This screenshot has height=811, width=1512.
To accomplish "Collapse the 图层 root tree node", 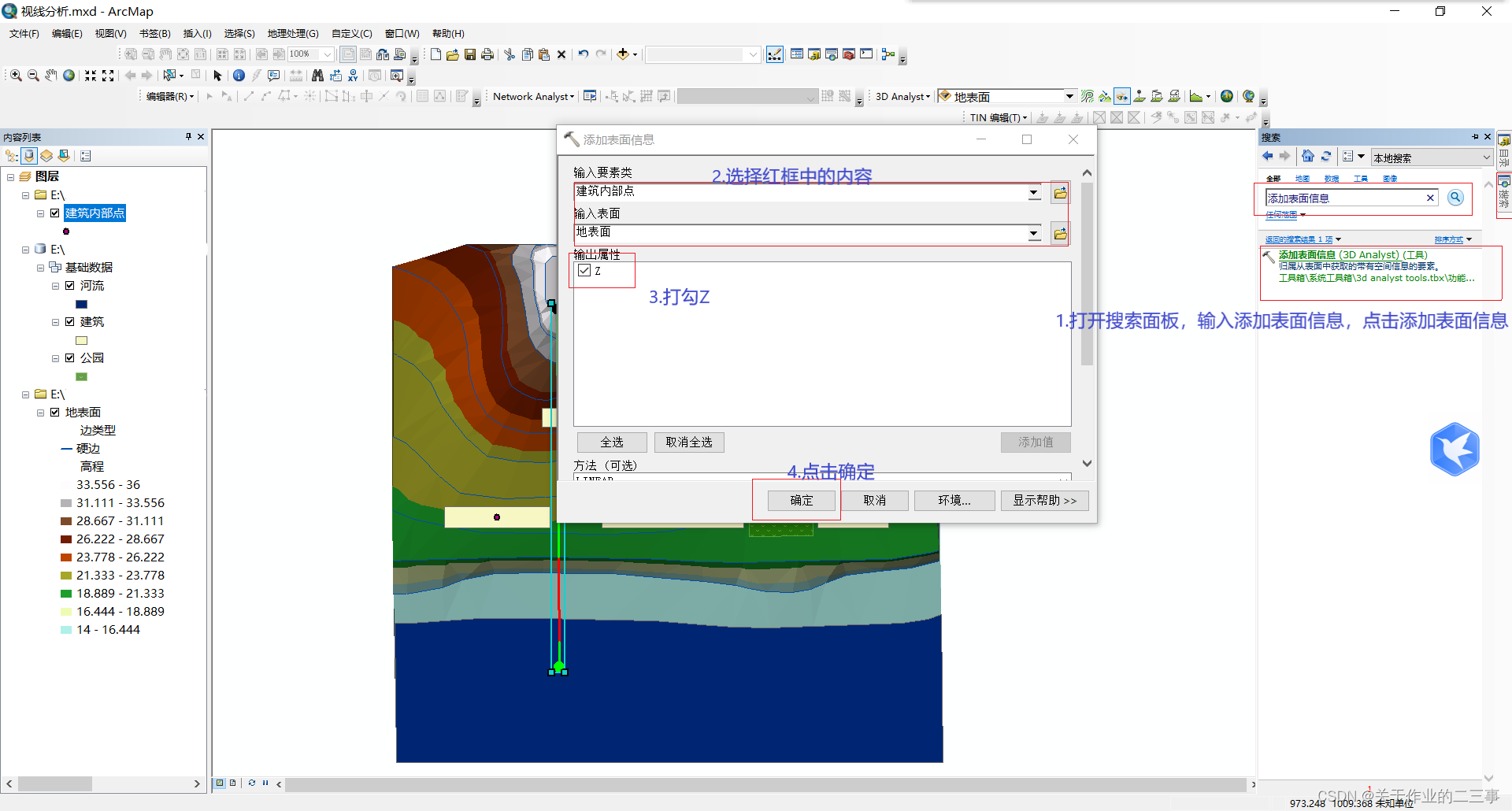I will (x=11, y=176).
